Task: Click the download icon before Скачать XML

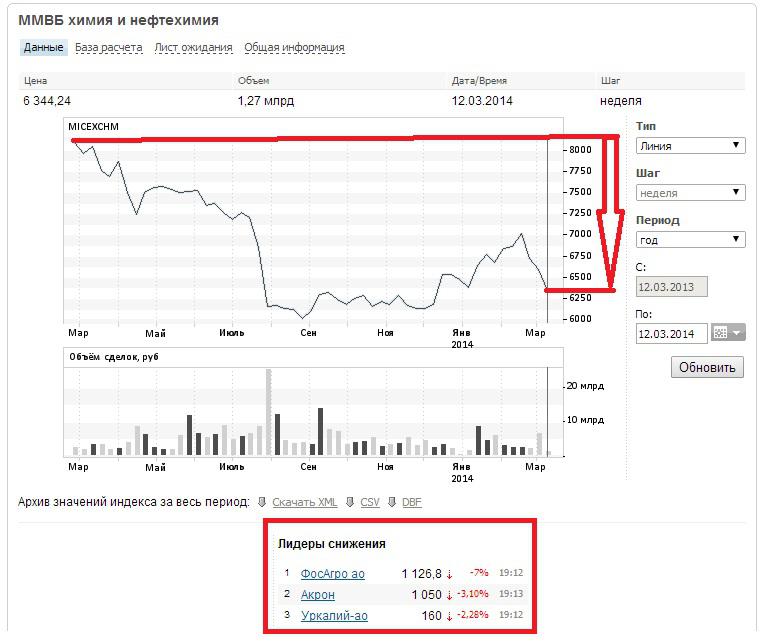Action: (x=262, y=502)
